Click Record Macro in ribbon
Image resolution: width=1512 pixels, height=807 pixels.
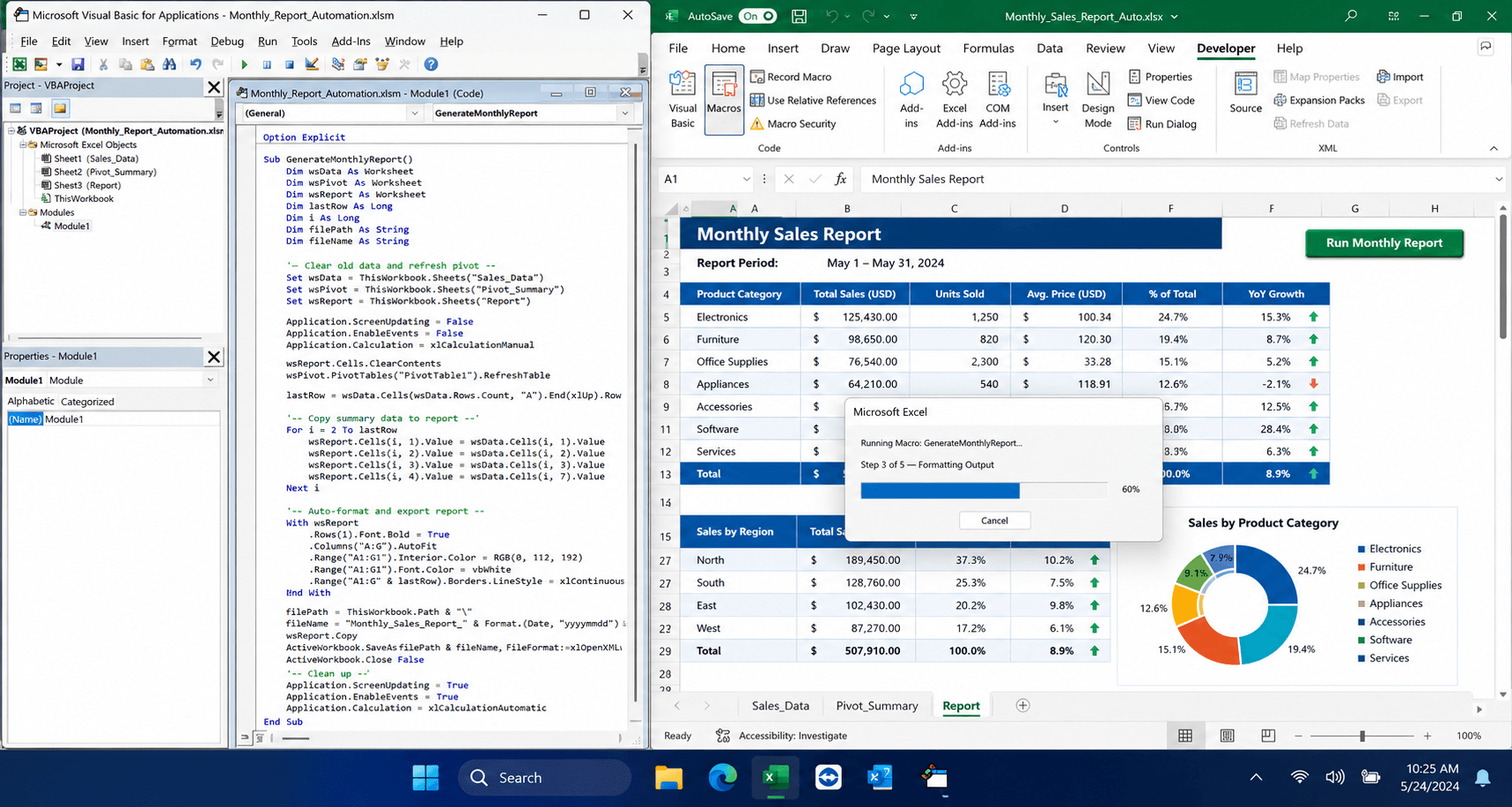(791, 77)
